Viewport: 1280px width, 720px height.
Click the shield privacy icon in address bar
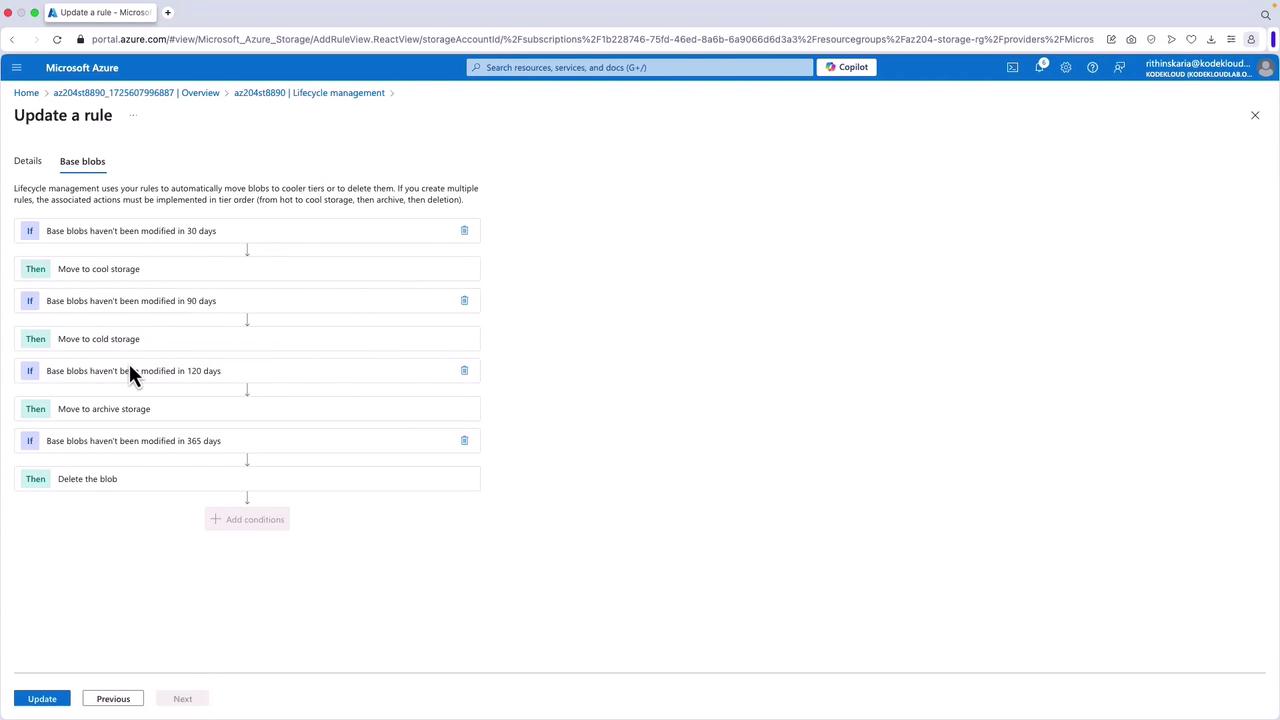(1151, 39)
